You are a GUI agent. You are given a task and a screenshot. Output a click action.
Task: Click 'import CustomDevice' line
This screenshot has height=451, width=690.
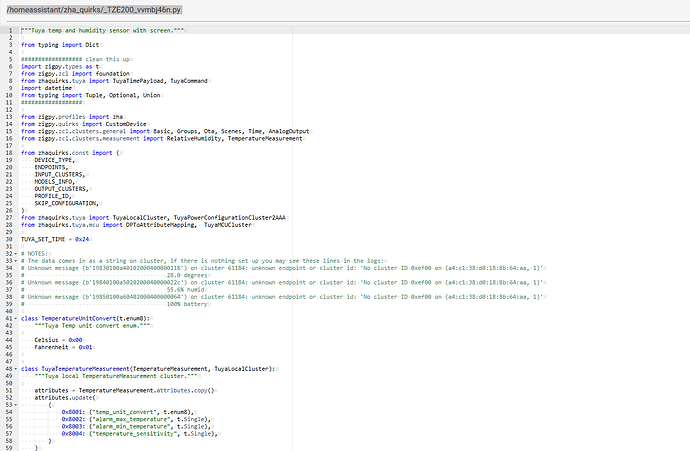pos(84,124)
